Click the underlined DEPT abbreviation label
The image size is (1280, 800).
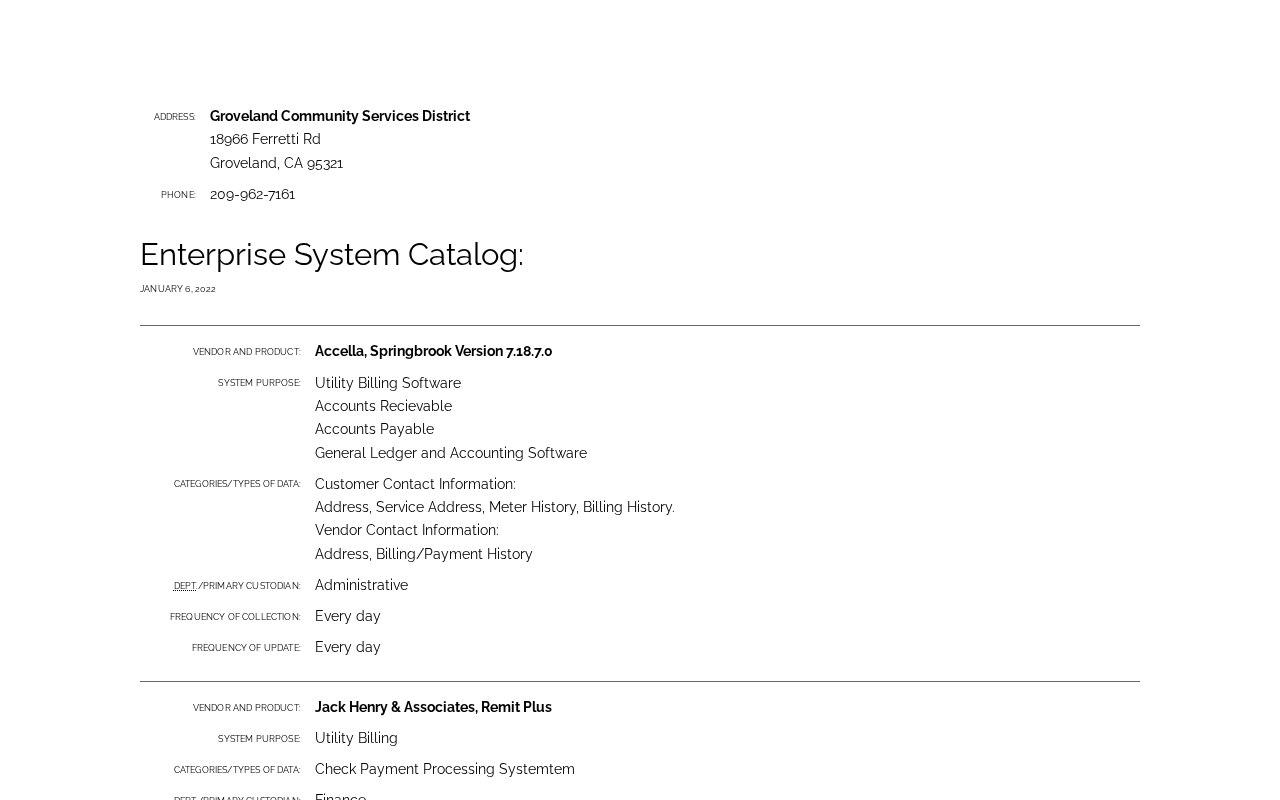pyautogui.click(x=185, y=586)
